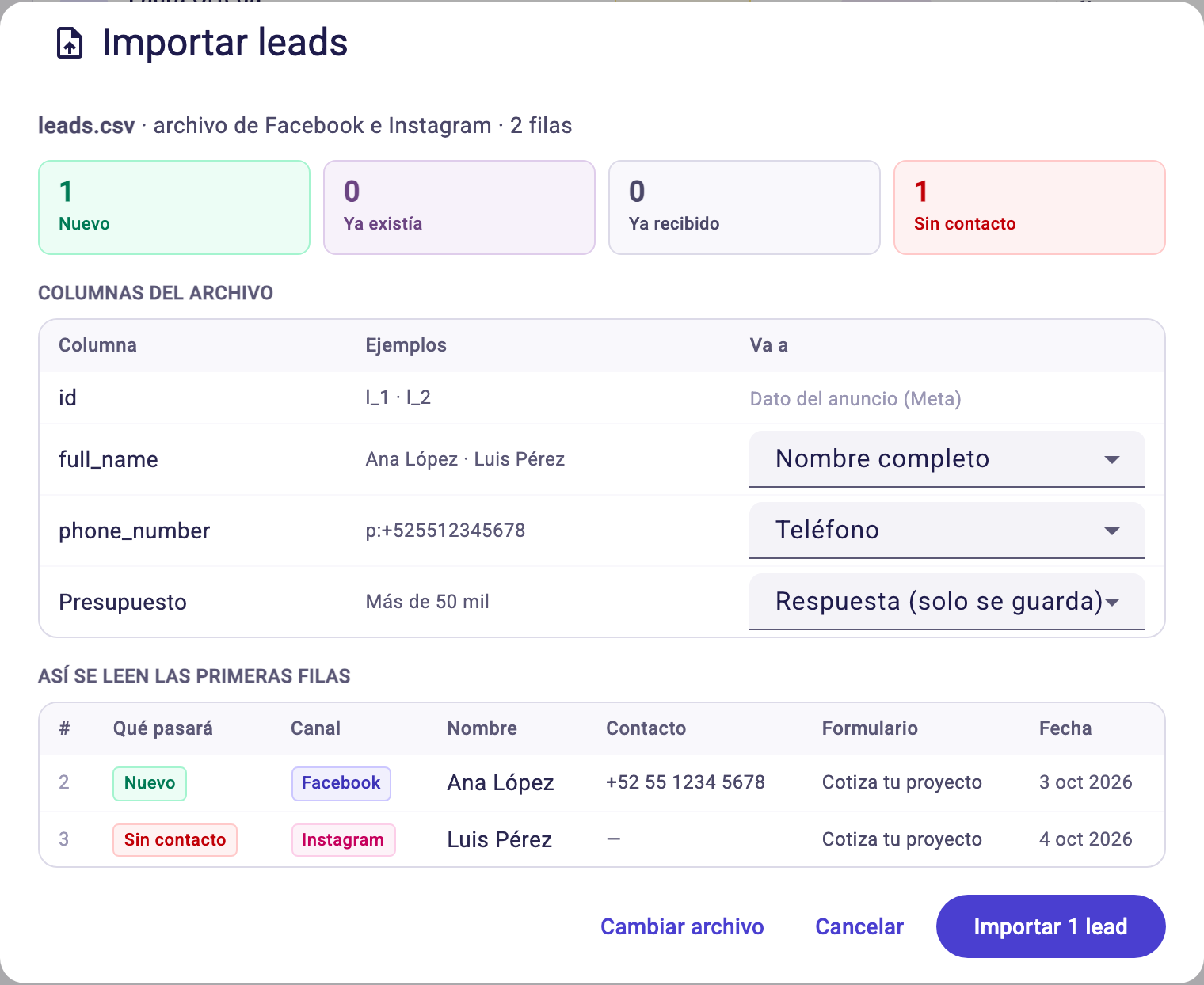
Task: Click the date 4 oct 2026
Action: click(1085, 839)
